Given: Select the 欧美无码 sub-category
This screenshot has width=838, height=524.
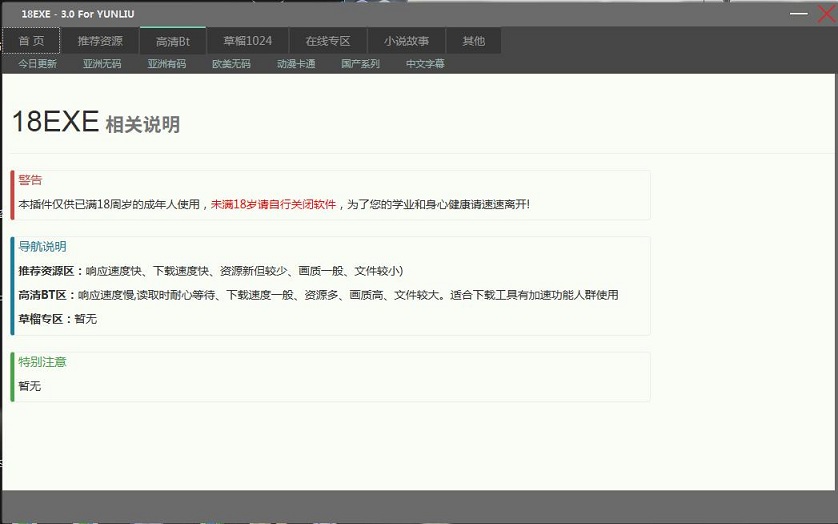Looking at the screenshot, I should tap(231, 64).
